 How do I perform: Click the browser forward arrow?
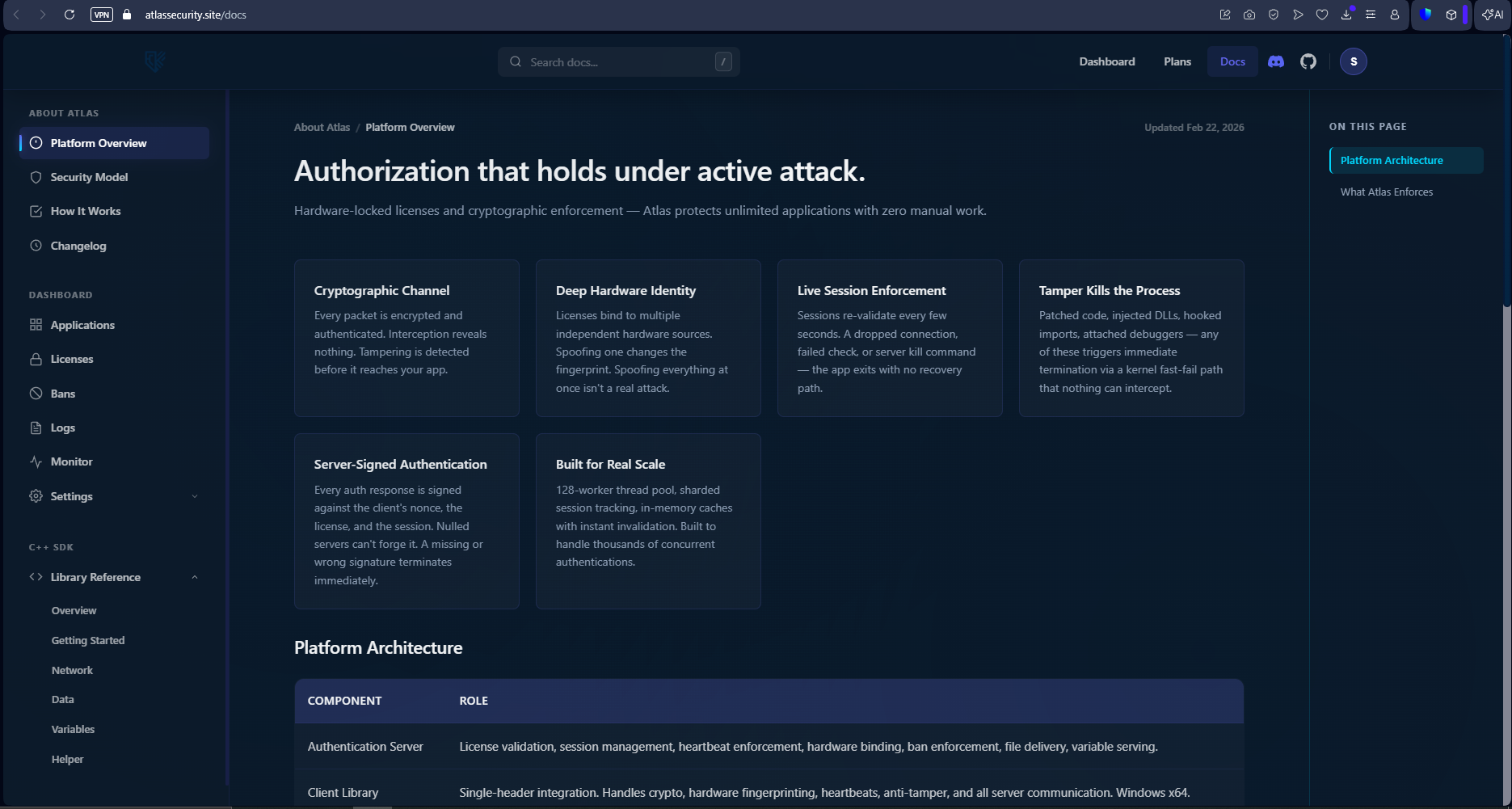tap(42, 15)
